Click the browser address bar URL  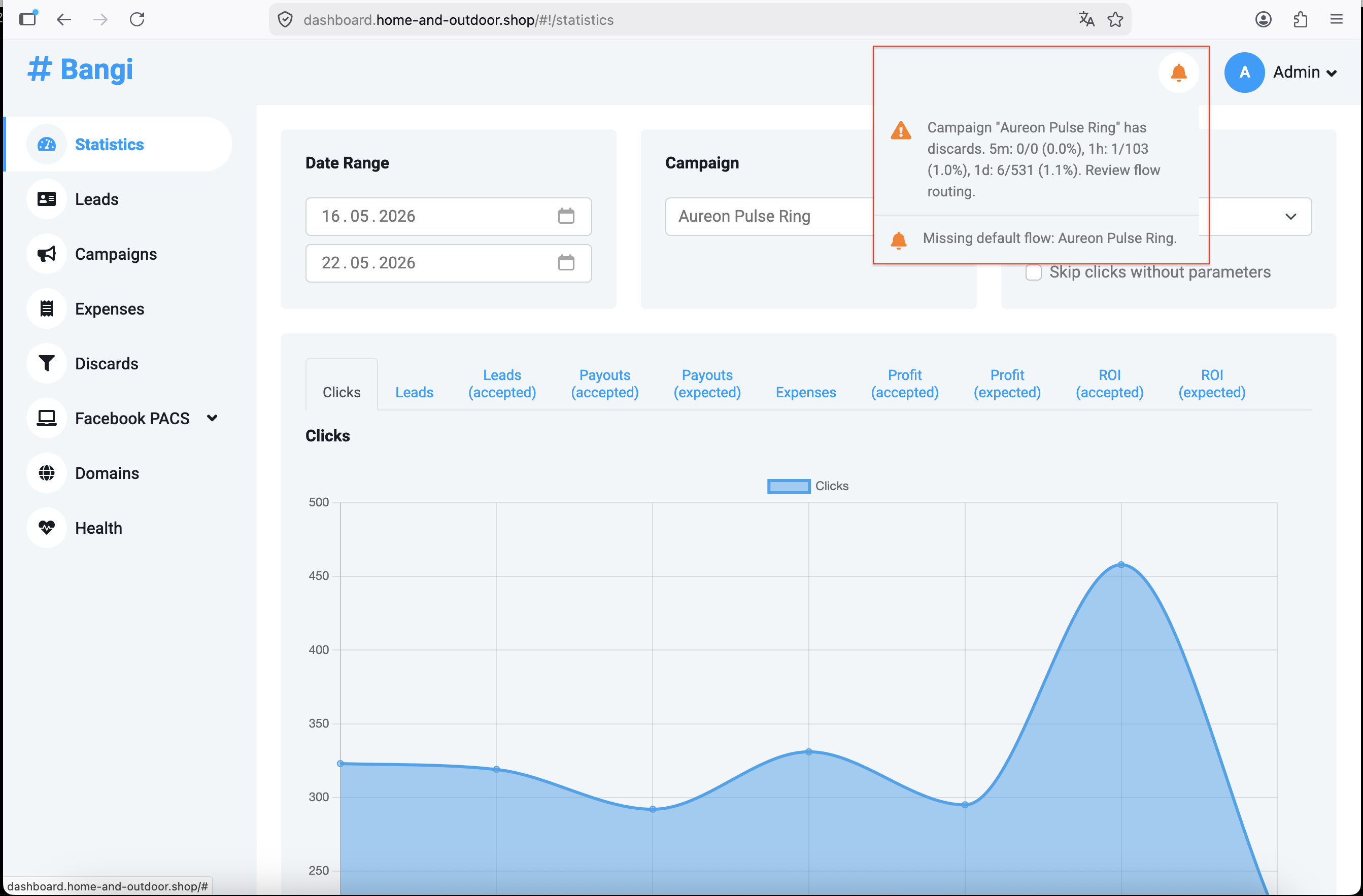point(458,20)
